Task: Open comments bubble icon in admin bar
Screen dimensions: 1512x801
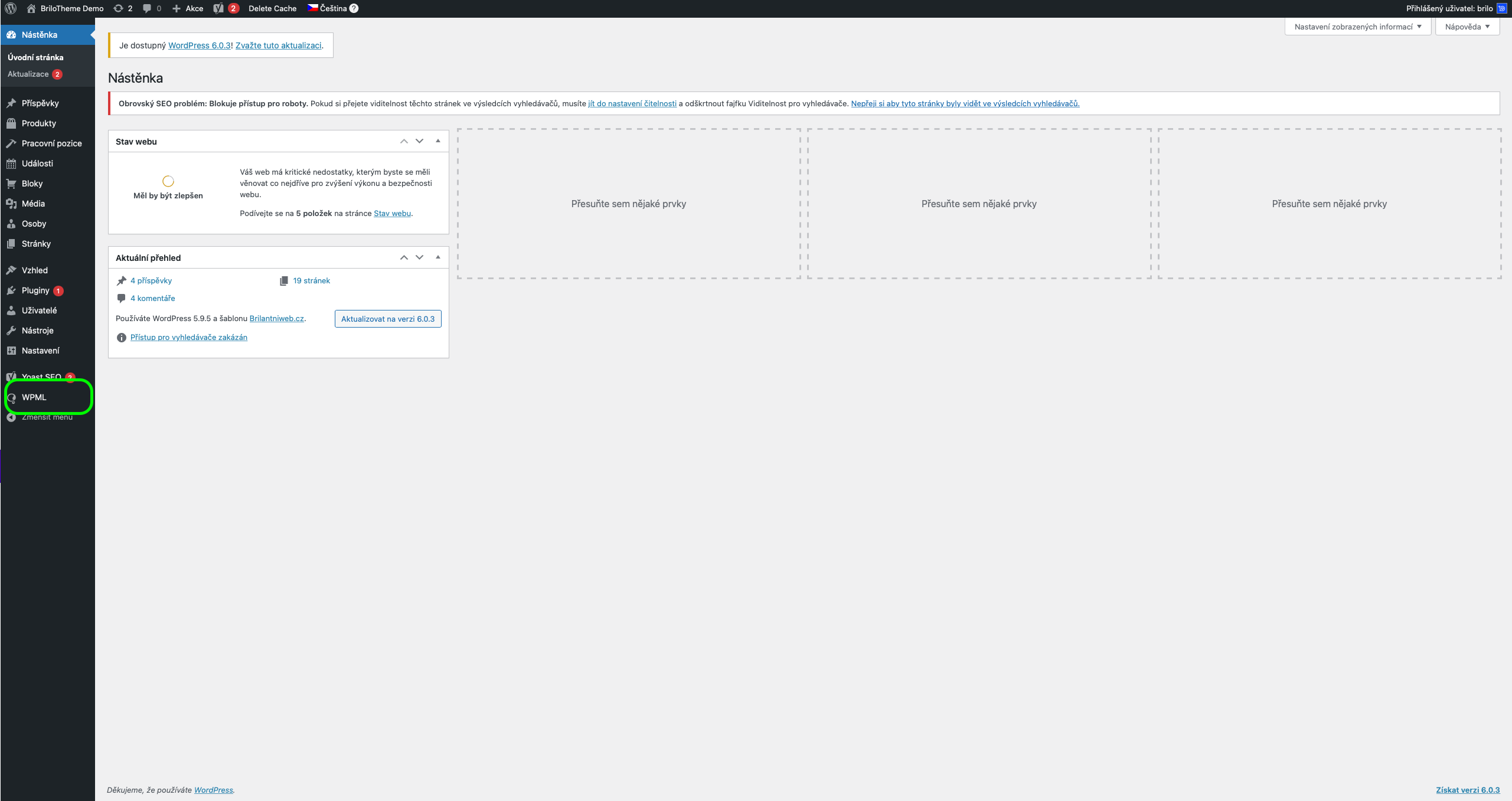Action: tap(147, 8)
